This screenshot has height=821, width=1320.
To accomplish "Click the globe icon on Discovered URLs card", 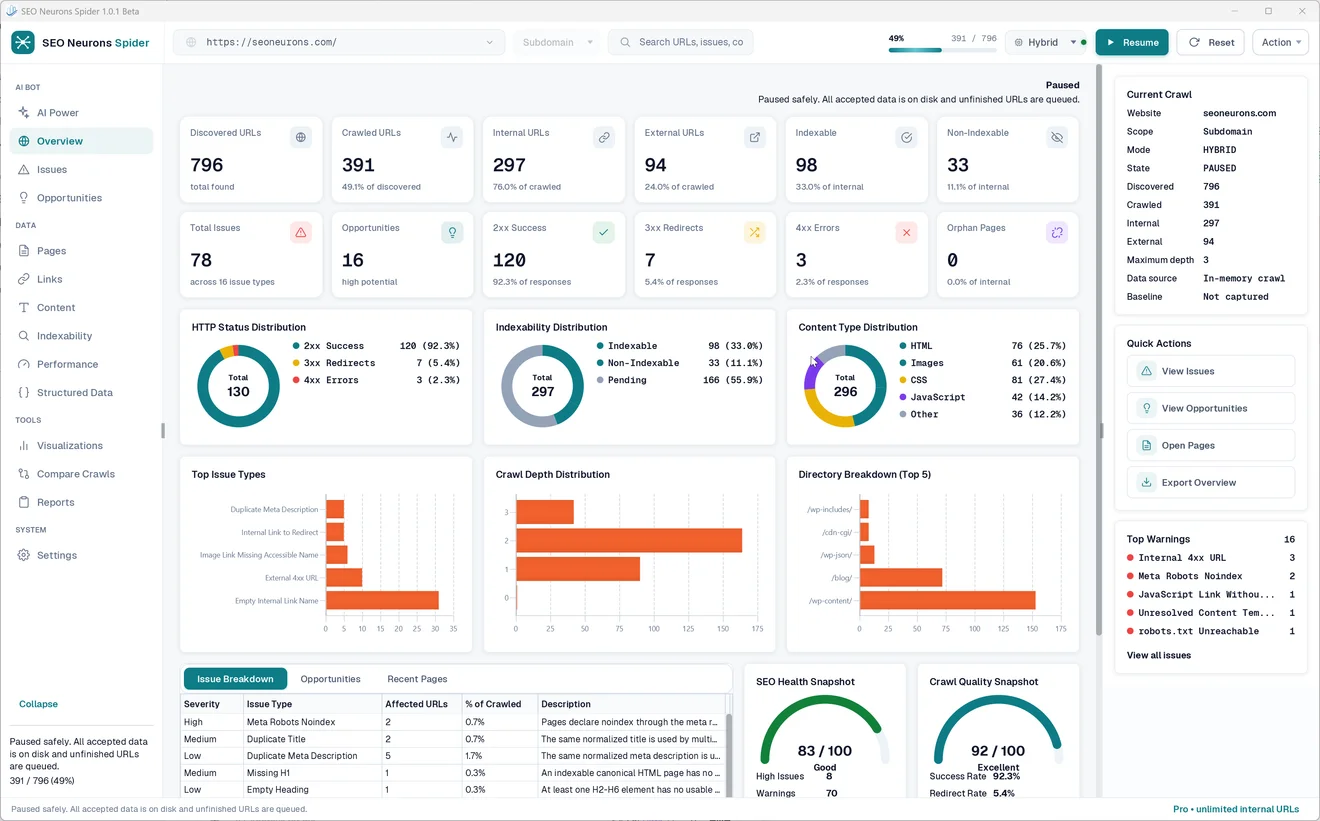I will (x=301, y=137).
